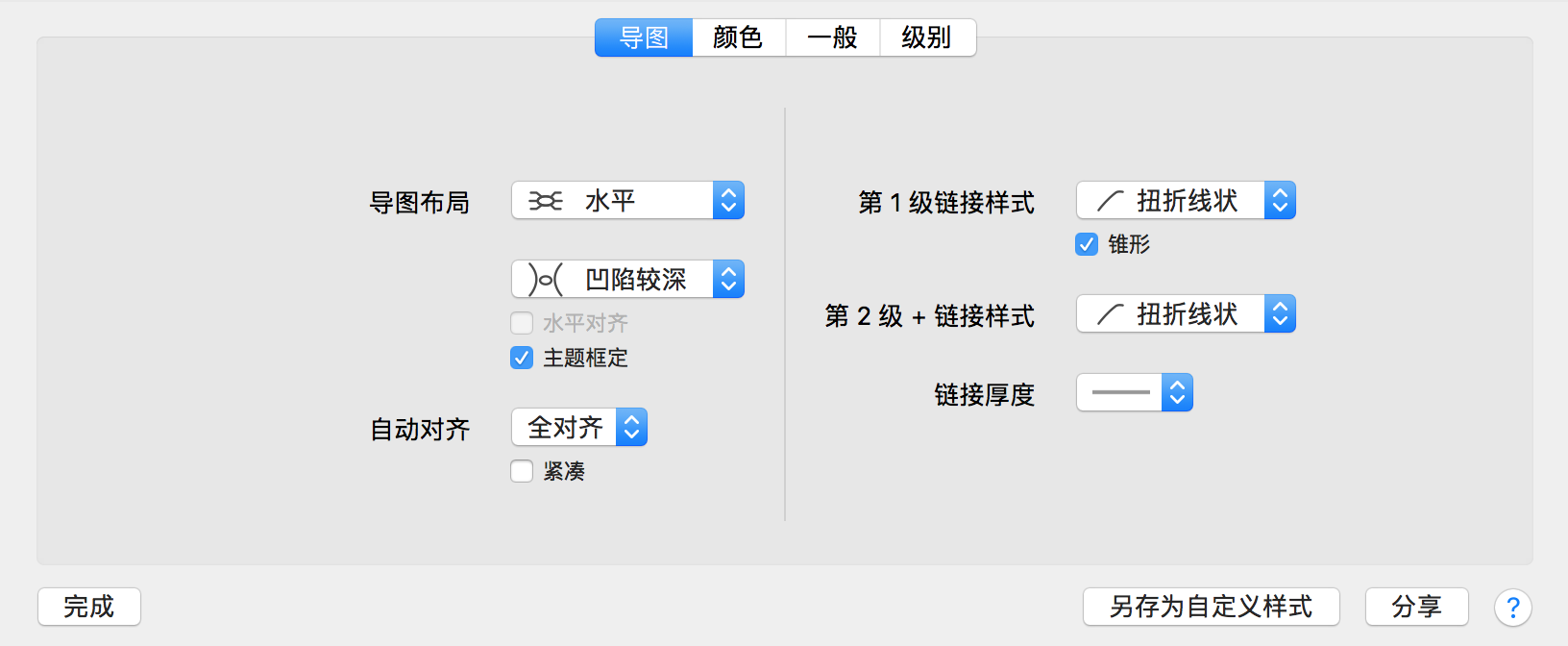This screenshot has width=1568, height=646.
Task: Open the 凹陷较深 dropdown arrows
Action: click(x=728, y=280)
